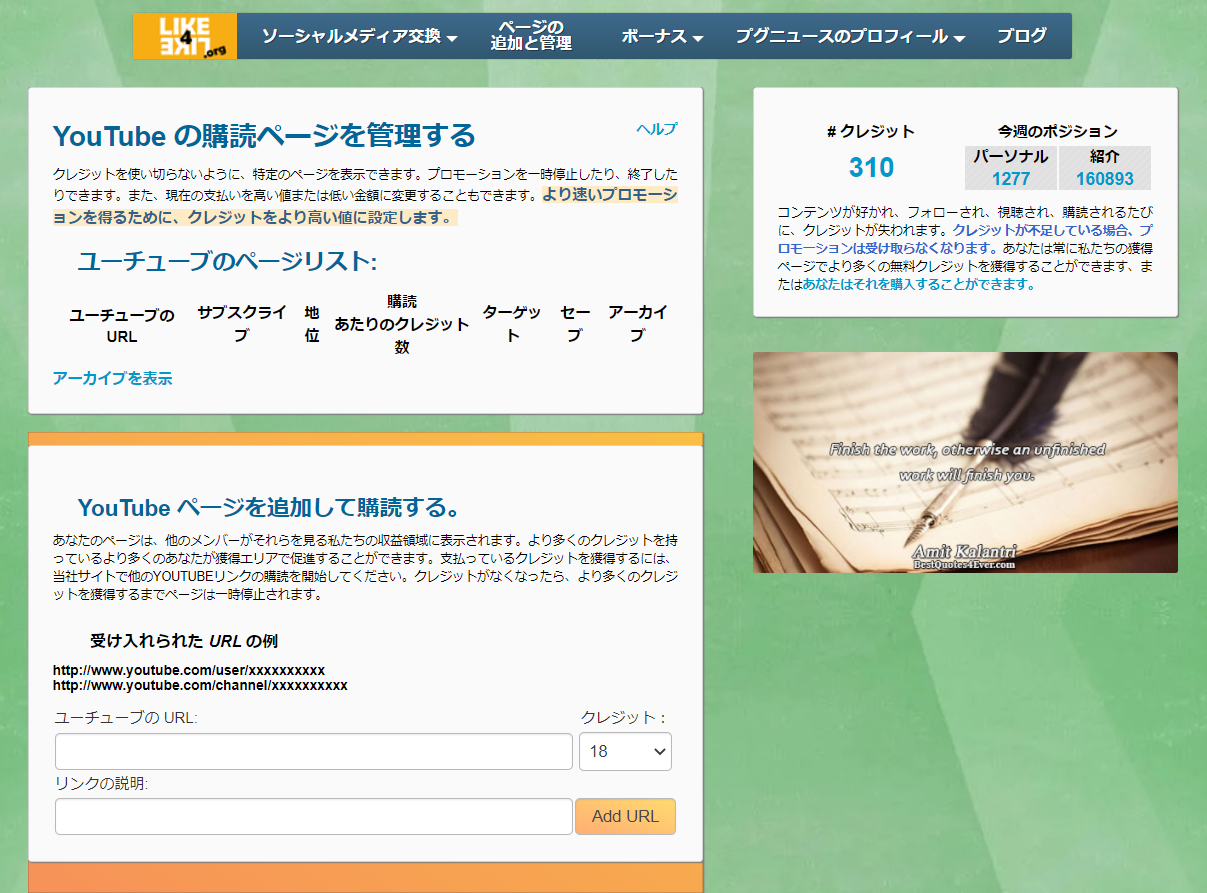This screenshot has height=893, width=1207.
Task: Click the ユーチューブのページリスト heading
Action: pos(227,262)
